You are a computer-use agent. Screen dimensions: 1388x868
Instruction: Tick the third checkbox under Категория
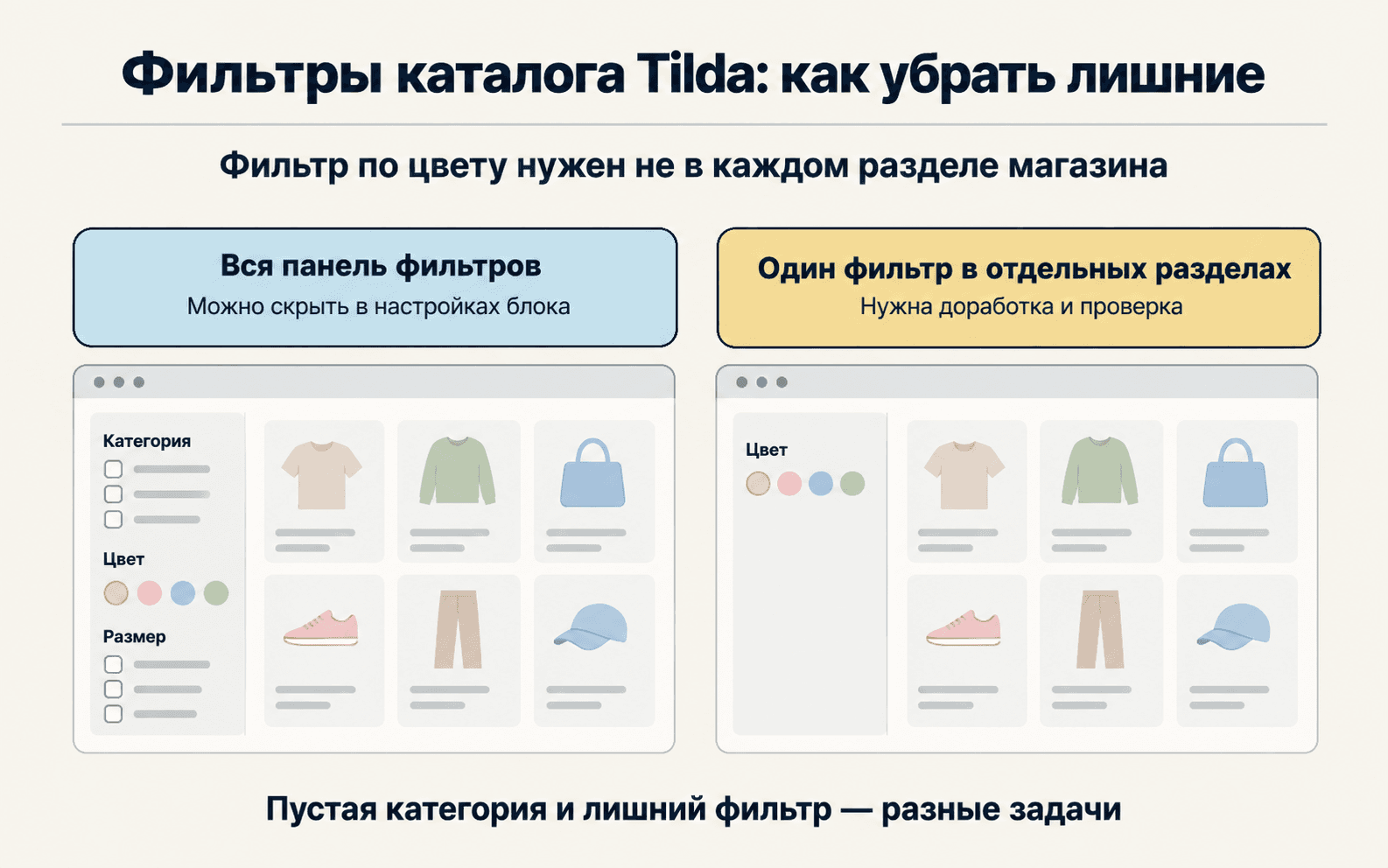tap(113, 519)
